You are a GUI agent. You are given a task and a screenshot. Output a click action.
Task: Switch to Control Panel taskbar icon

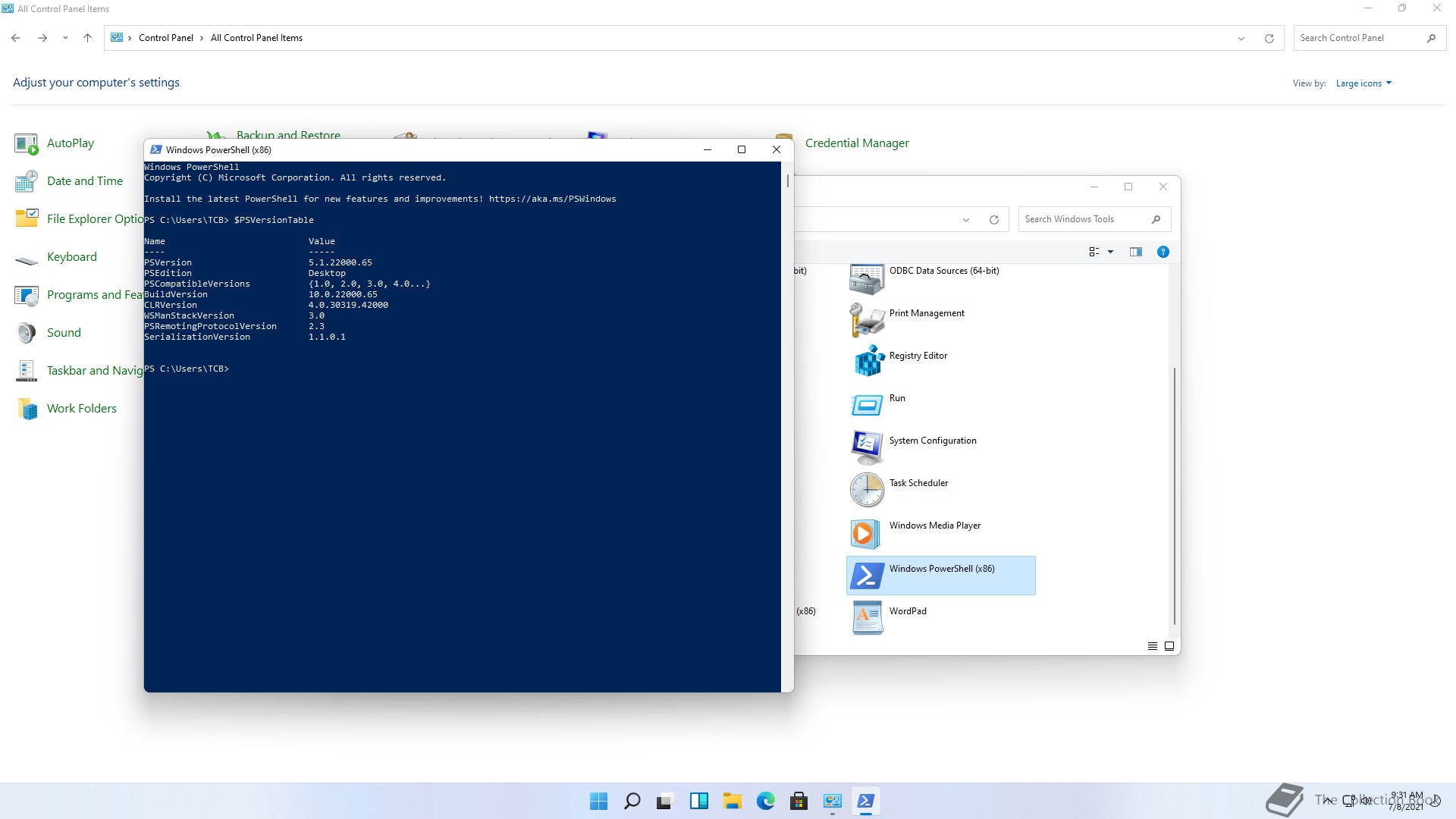pos(832,801)
